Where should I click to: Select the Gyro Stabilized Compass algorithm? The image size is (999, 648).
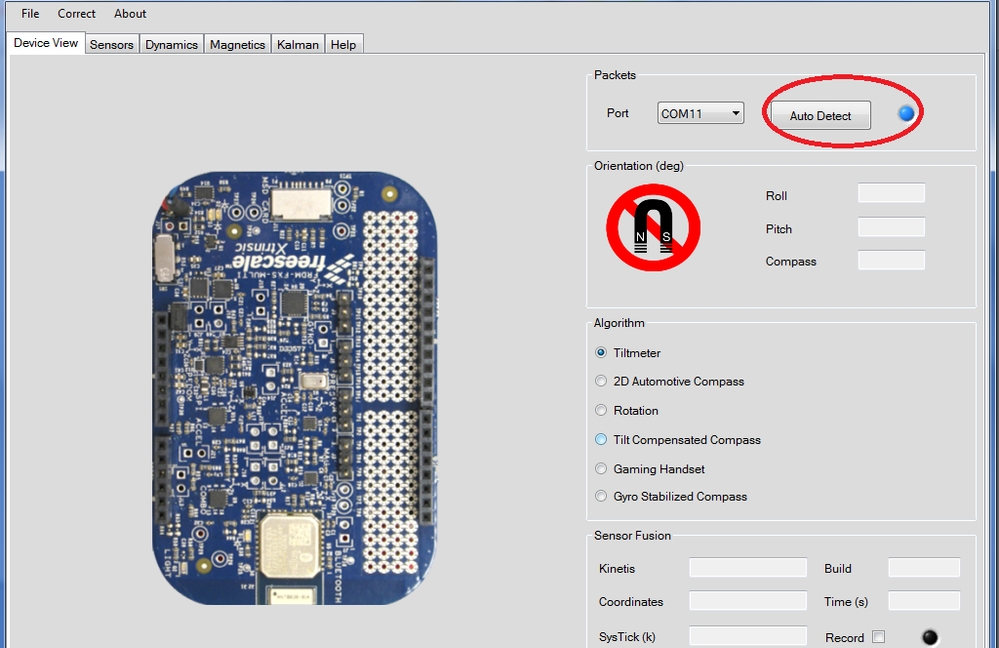[601, 496]
